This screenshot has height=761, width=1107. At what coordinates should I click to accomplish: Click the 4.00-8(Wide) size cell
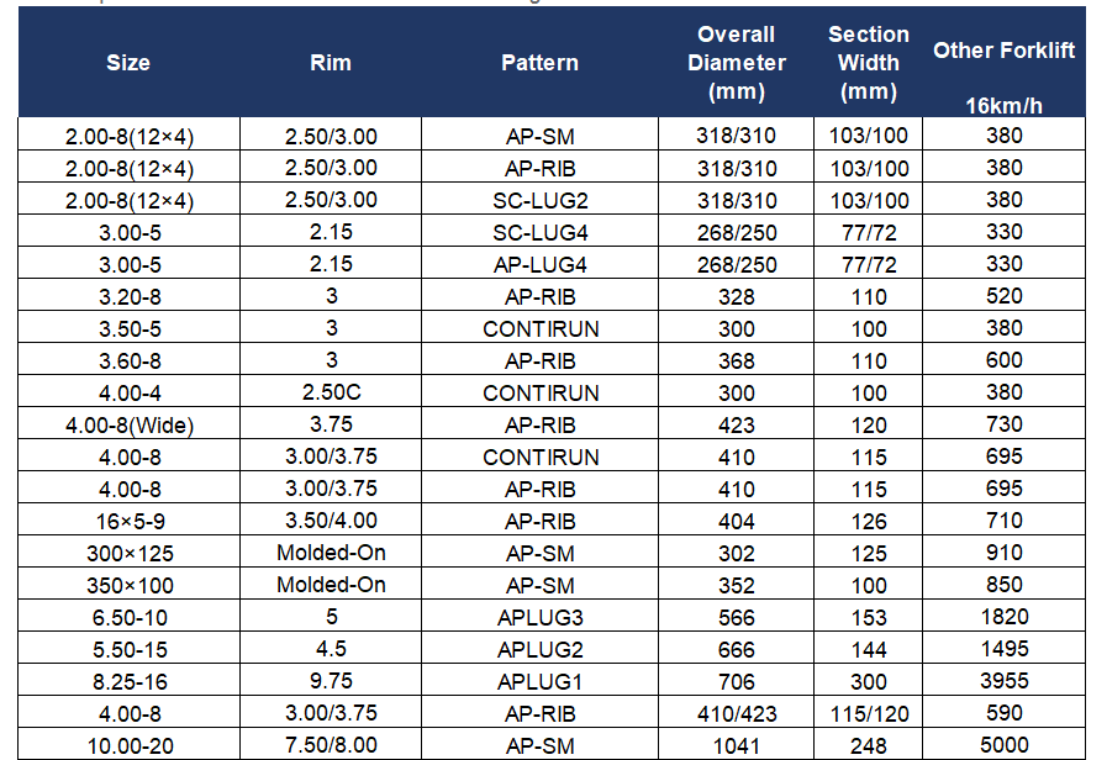click(129, 425)
